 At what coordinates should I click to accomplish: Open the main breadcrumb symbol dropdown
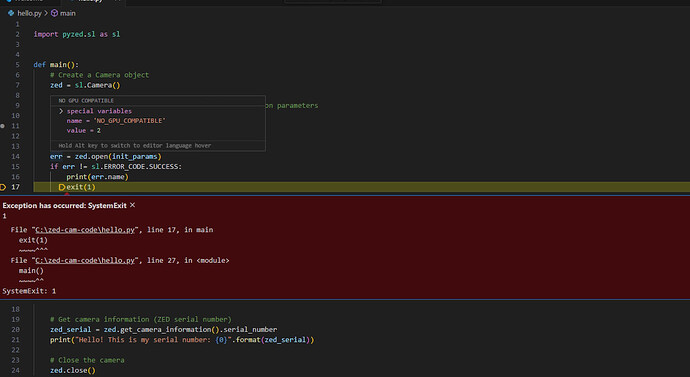click(67, 13)
